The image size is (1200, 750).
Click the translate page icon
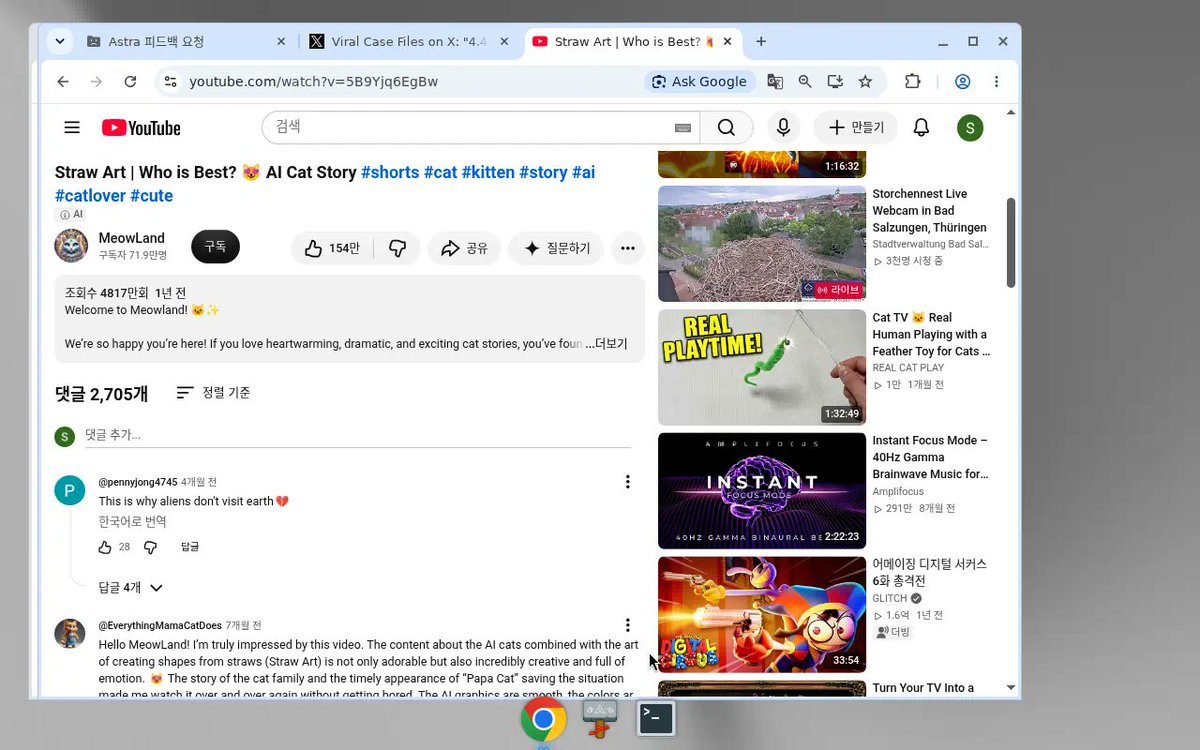tap(775, 81)
